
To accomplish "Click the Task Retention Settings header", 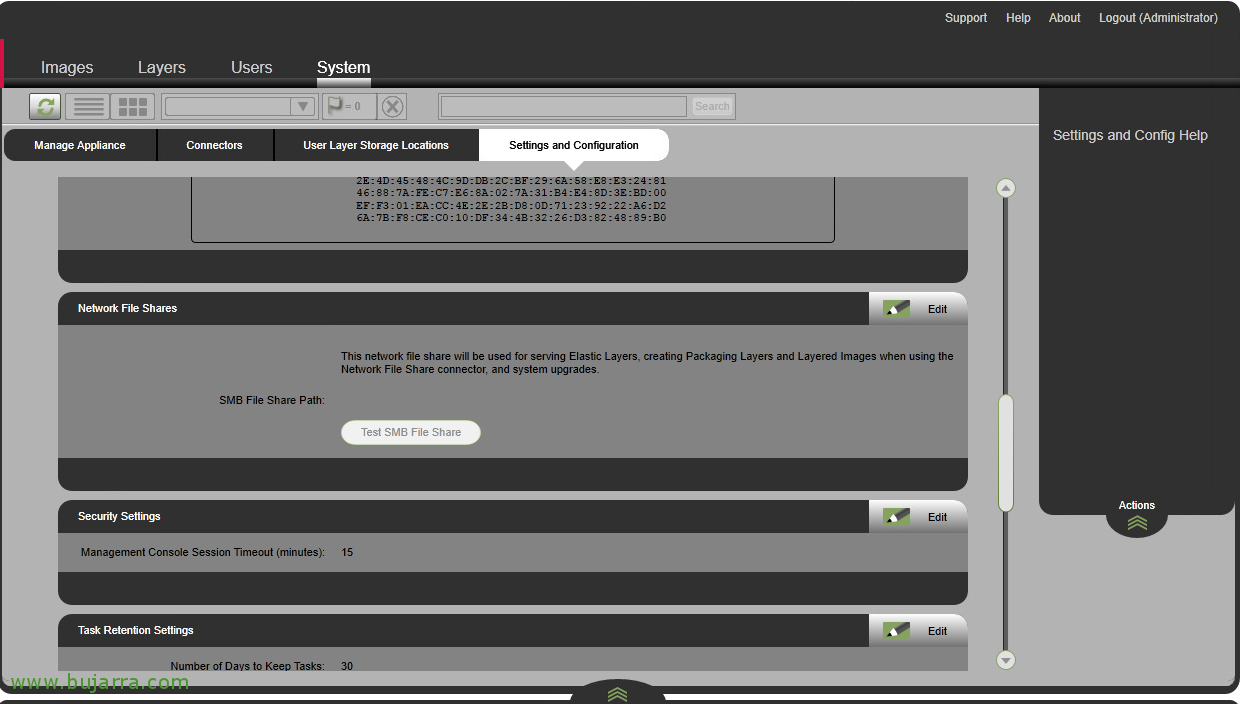I will [x=136, y=630].
